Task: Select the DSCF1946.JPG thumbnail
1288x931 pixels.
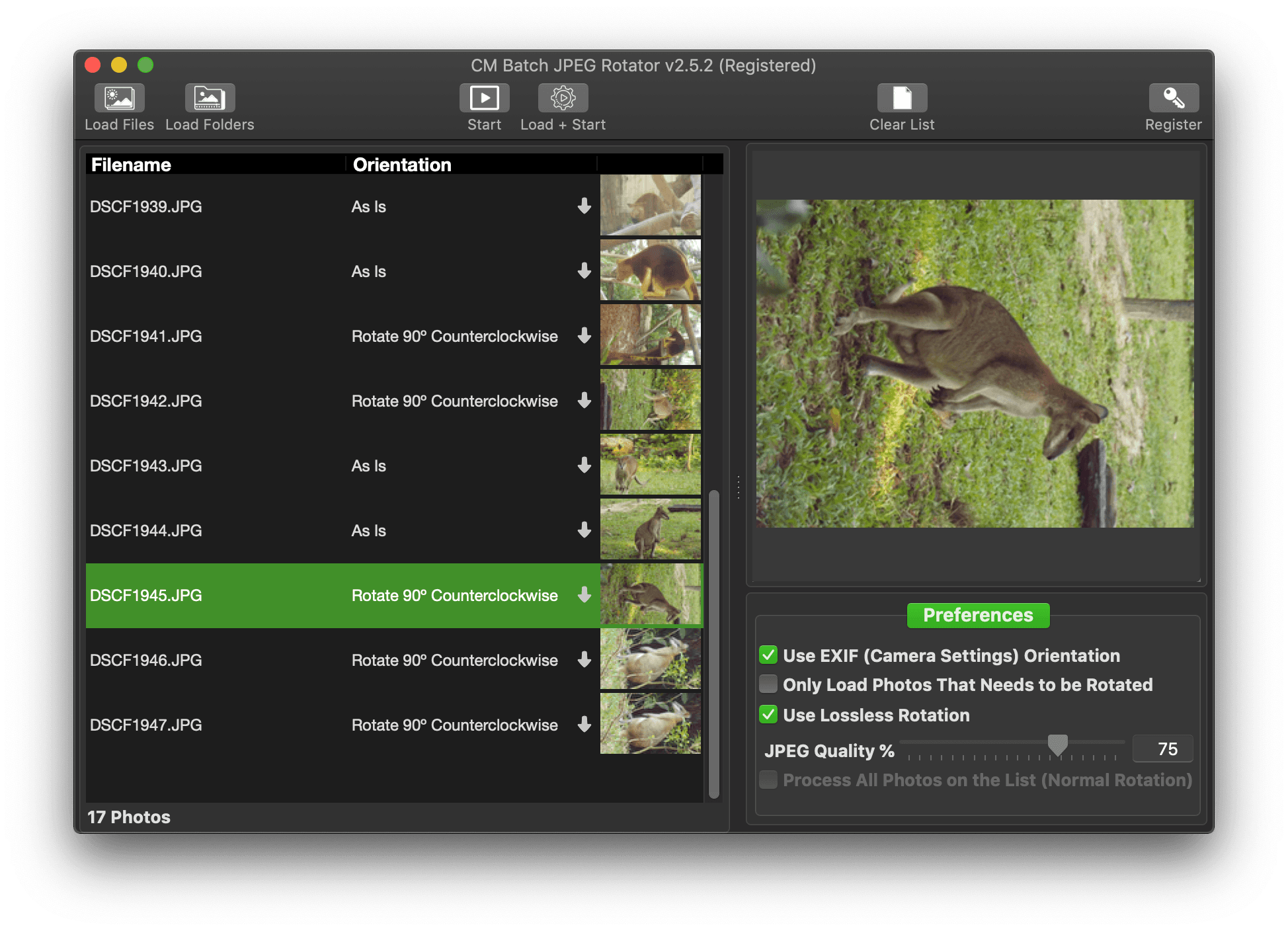Action: pos(651,659)
